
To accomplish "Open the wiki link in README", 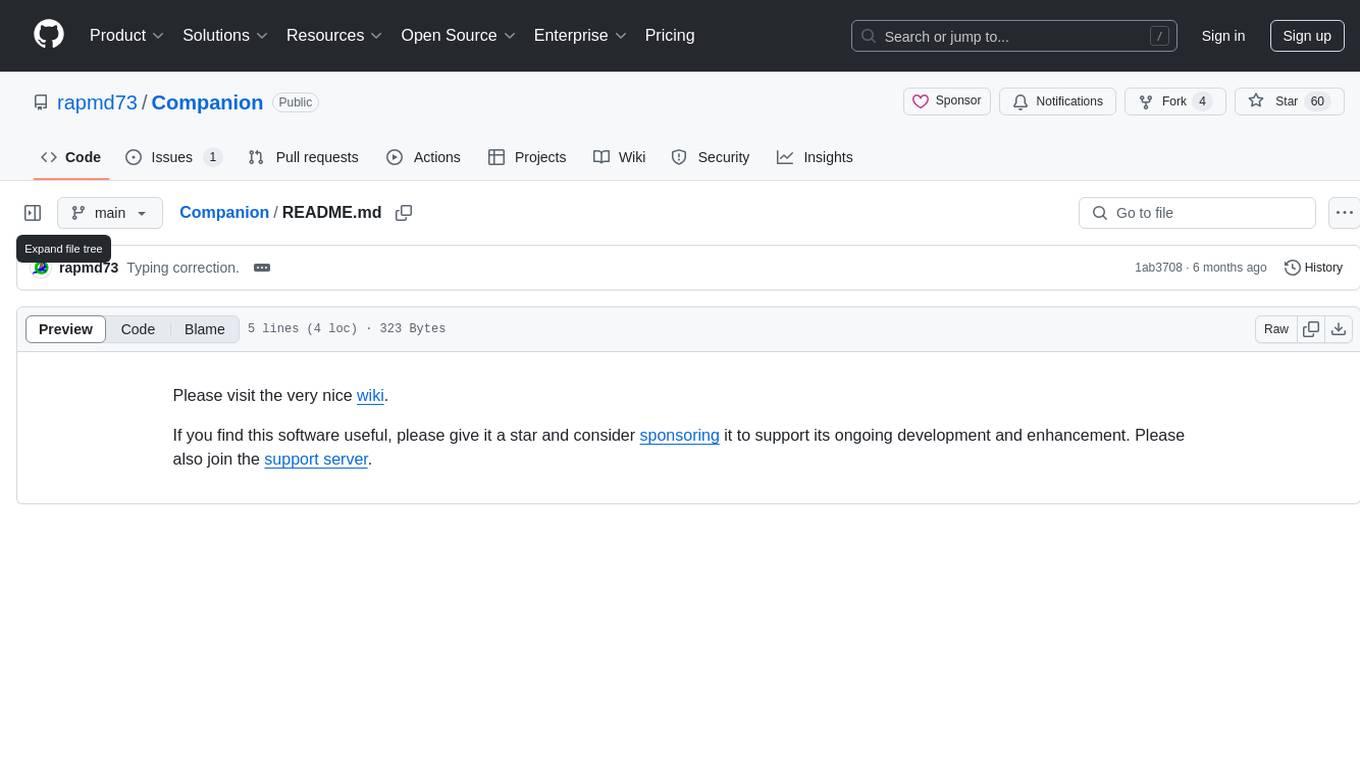I will [x=370, y=395].
